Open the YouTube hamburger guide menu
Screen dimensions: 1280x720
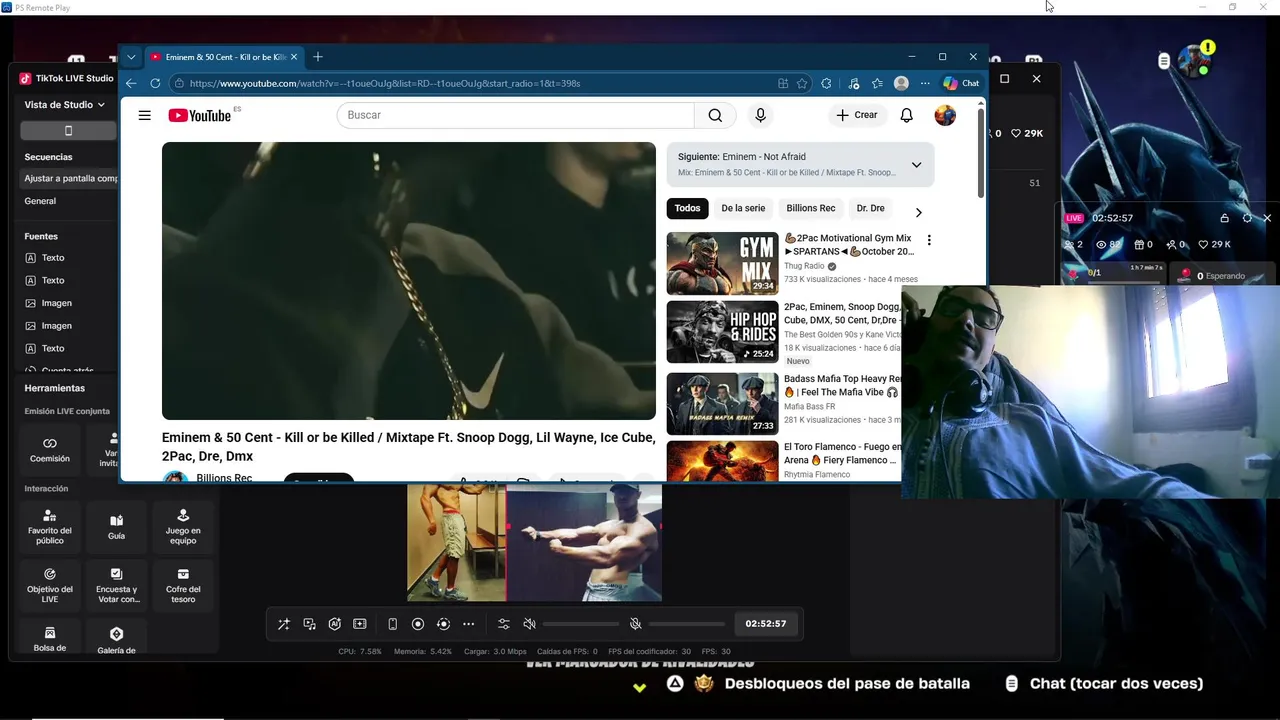click(145, 115)
